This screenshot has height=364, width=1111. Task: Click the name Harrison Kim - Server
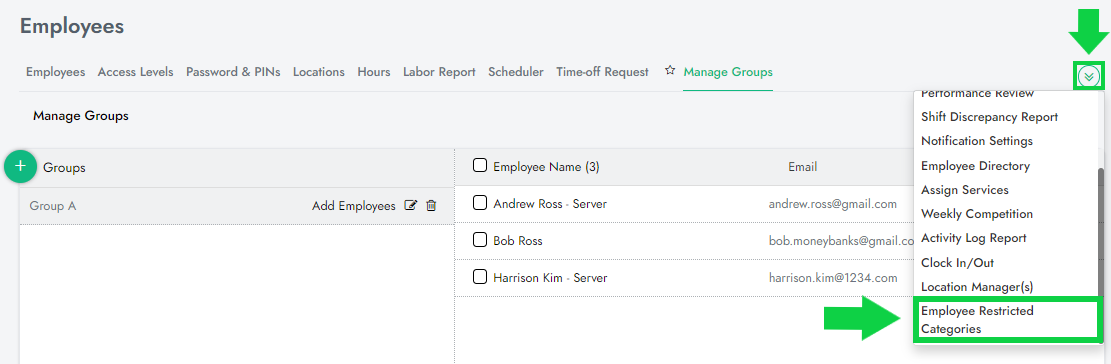point(550,278)
